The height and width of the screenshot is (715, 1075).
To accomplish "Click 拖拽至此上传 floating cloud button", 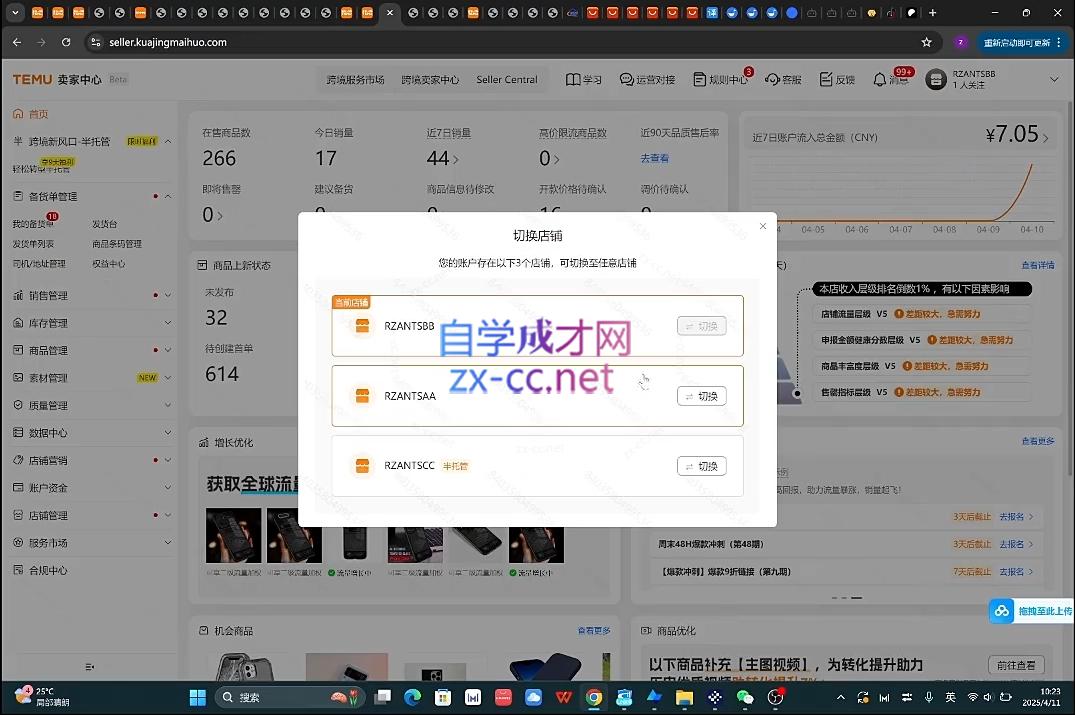I will (1031, 611).
